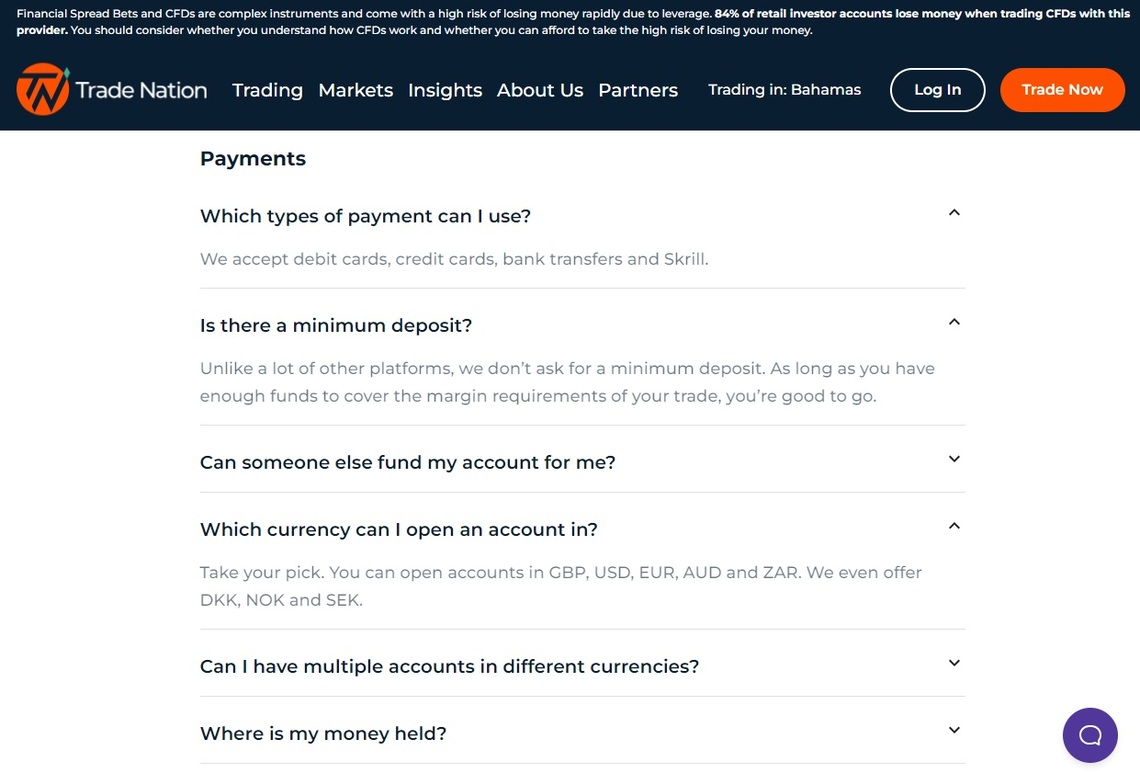Viewport: 1140px width, 773px height.
Task: Collapse the minimum deposit answer chevron
Action: [954, 322]
